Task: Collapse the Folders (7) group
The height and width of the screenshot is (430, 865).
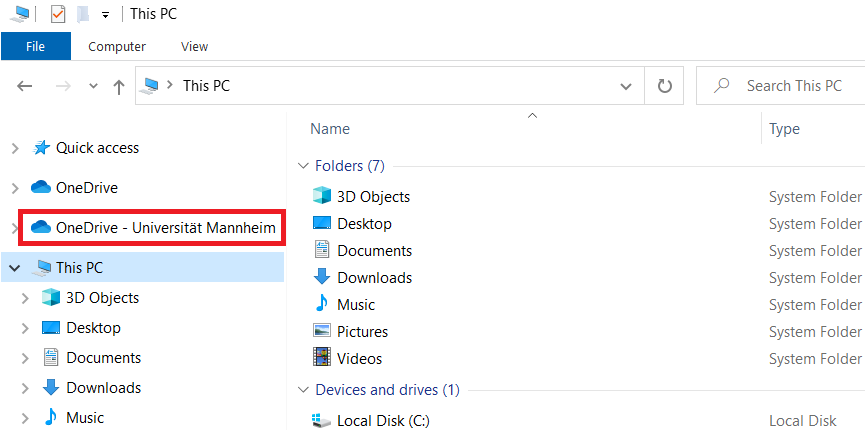Action: point(303,166)
